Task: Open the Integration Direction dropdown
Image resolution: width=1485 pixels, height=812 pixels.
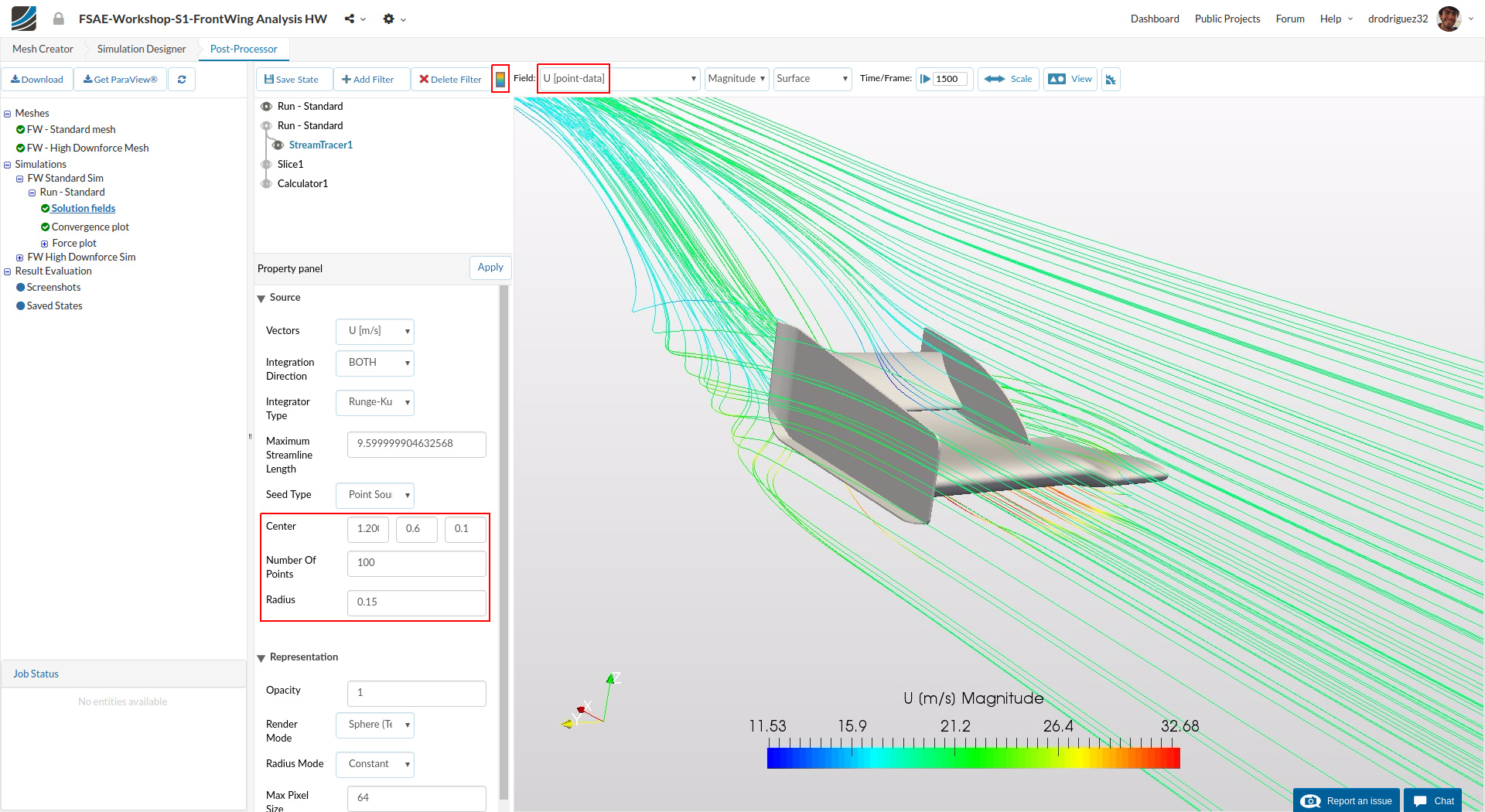Action: point(375,363)
